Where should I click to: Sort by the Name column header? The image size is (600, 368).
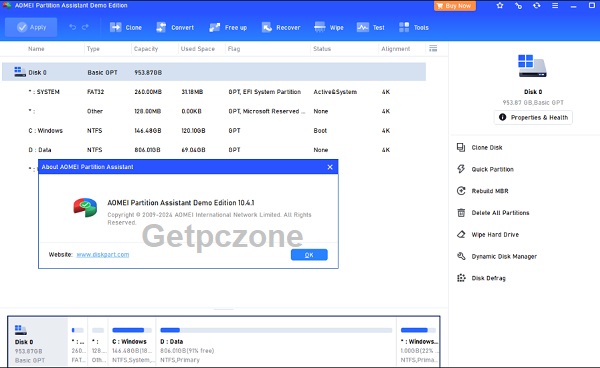[36, 49]
